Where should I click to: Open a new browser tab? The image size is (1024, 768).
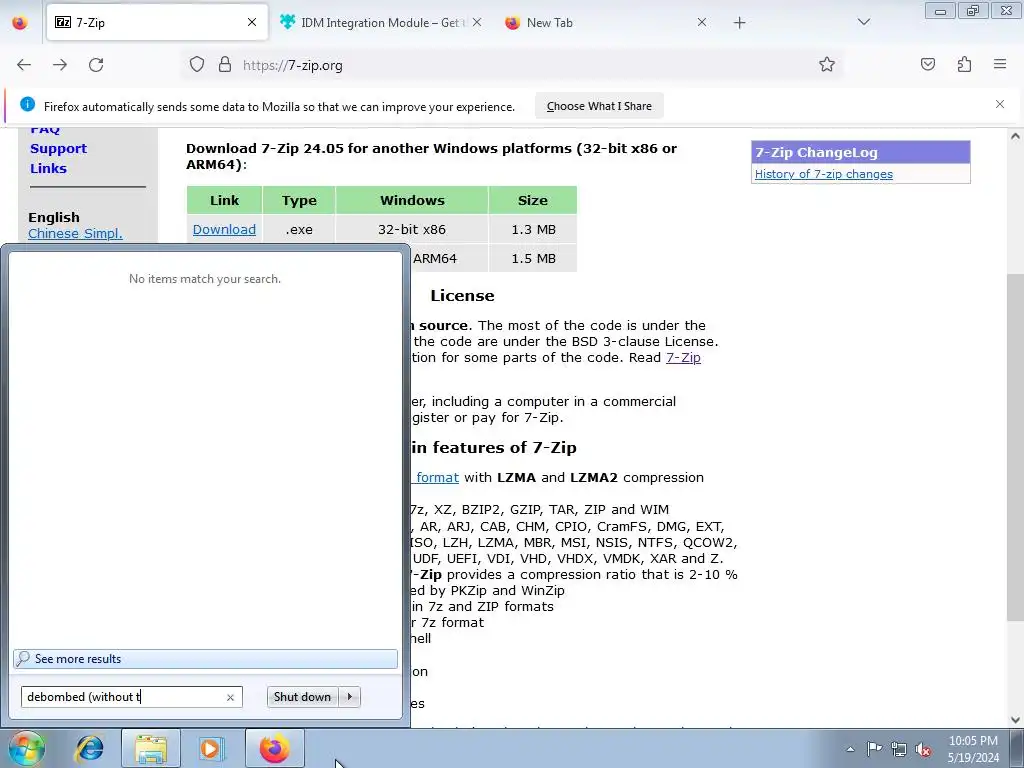coord(739,23)
